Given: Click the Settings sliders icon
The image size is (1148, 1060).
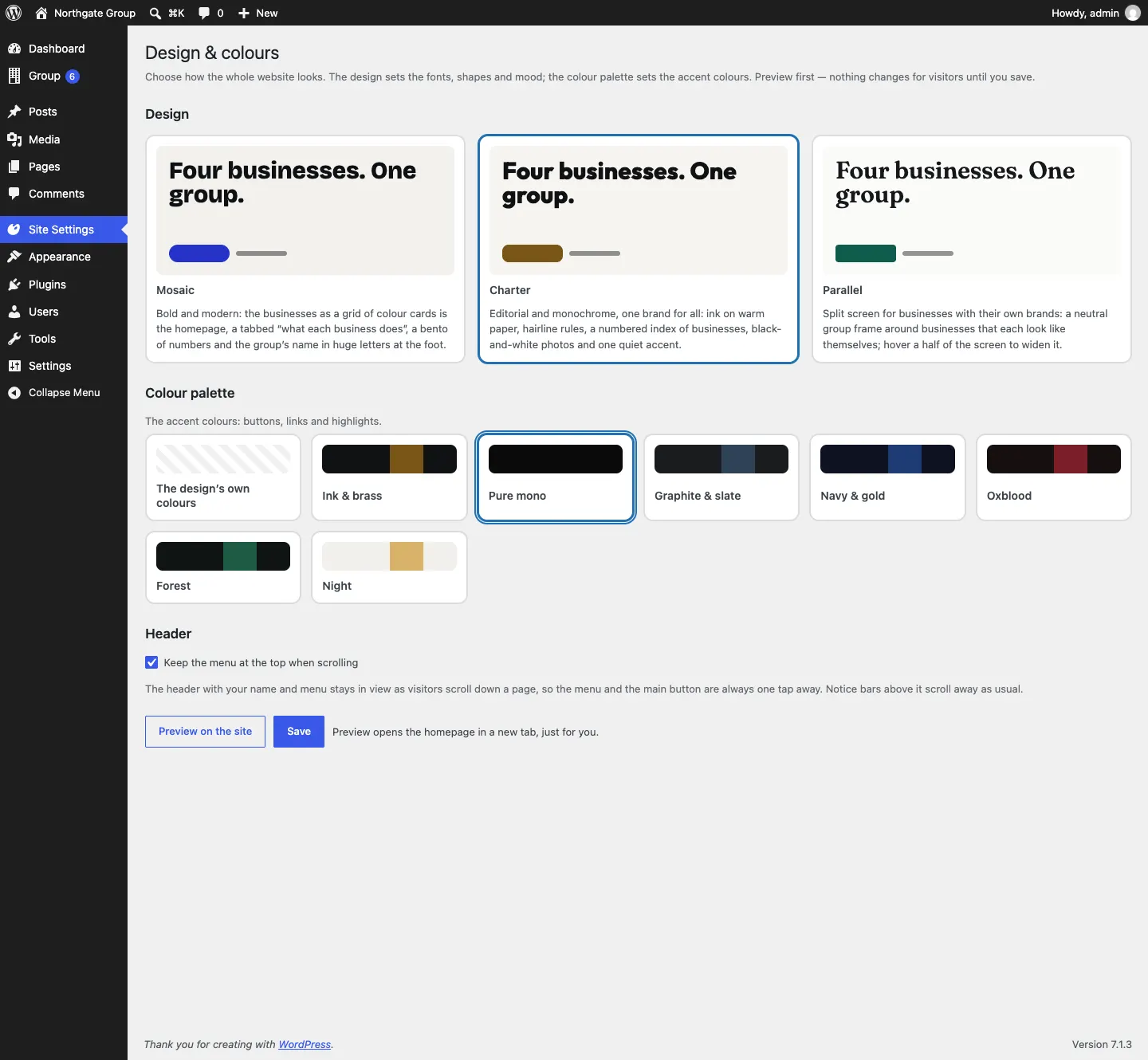Looking at the screenshot, I should click(x=14, y=366).
